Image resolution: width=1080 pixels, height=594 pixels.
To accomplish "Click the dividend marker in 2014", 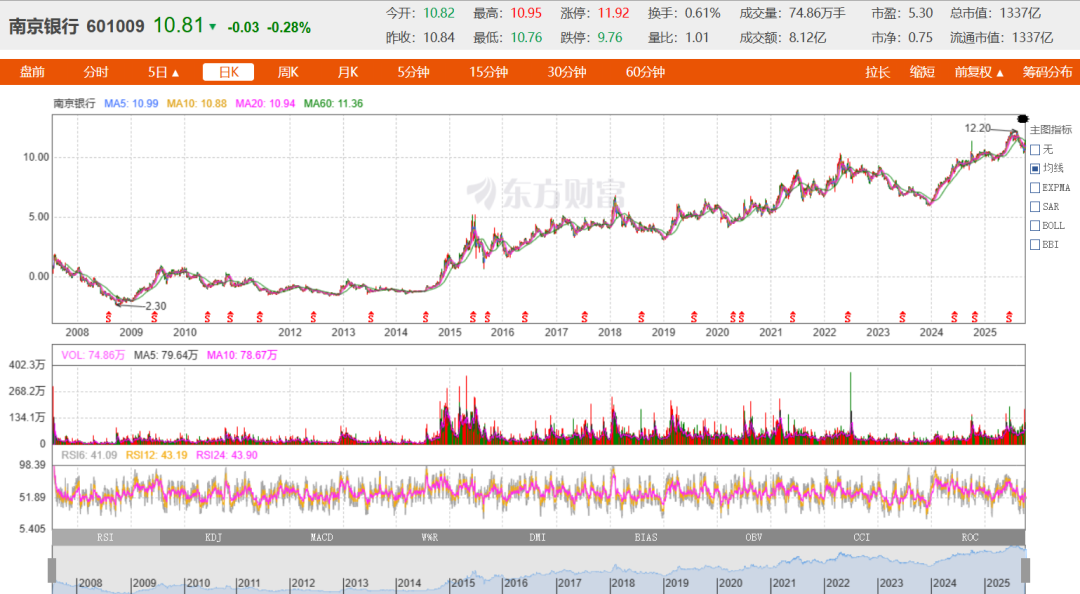I will (426, 317).
